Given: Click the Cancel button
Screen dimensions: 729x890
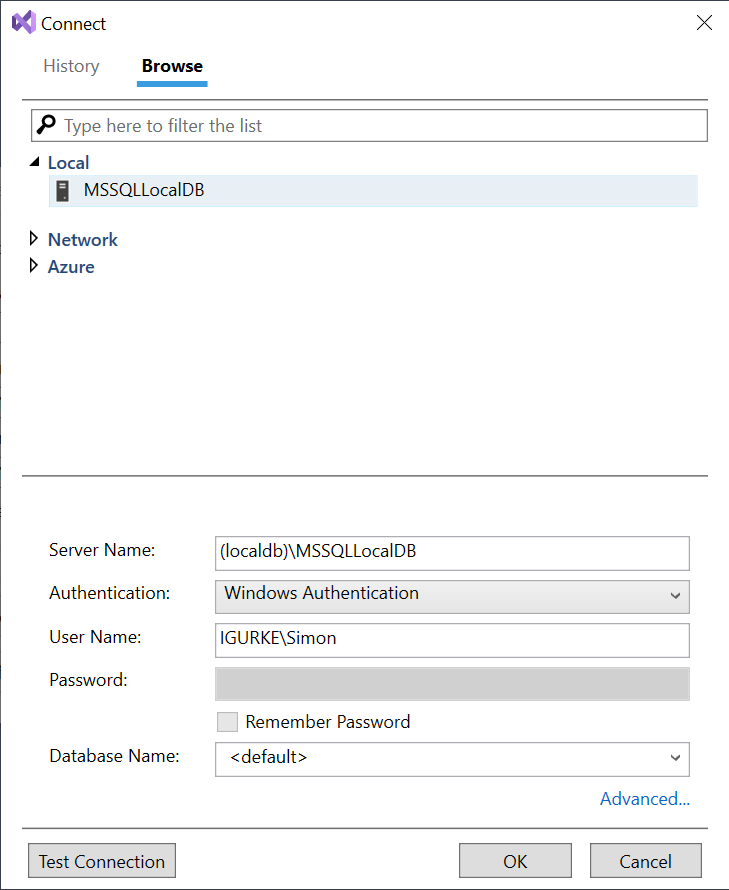Looking at the screenshot, I should [x=645, y=861].
